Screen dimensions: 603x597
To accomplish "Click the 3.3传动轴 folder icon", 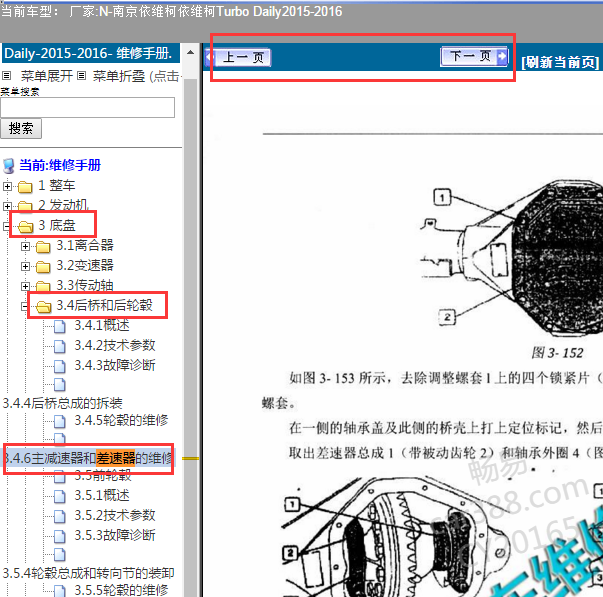I will (x=43, y=287).
